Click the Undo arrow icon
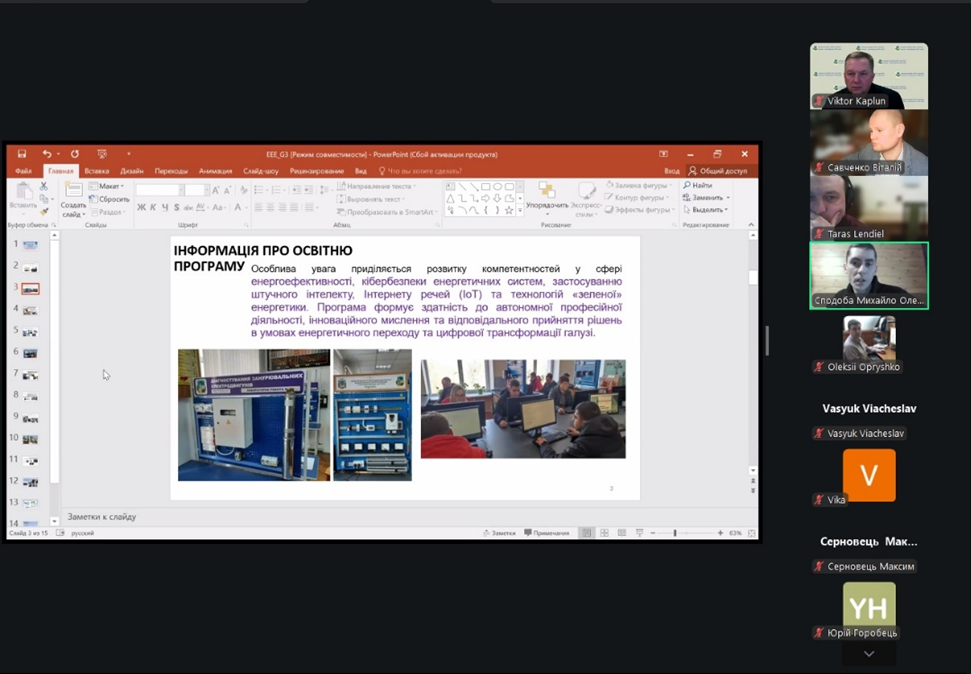This screenshot has height=674, width=971. [x=46, y=154]
